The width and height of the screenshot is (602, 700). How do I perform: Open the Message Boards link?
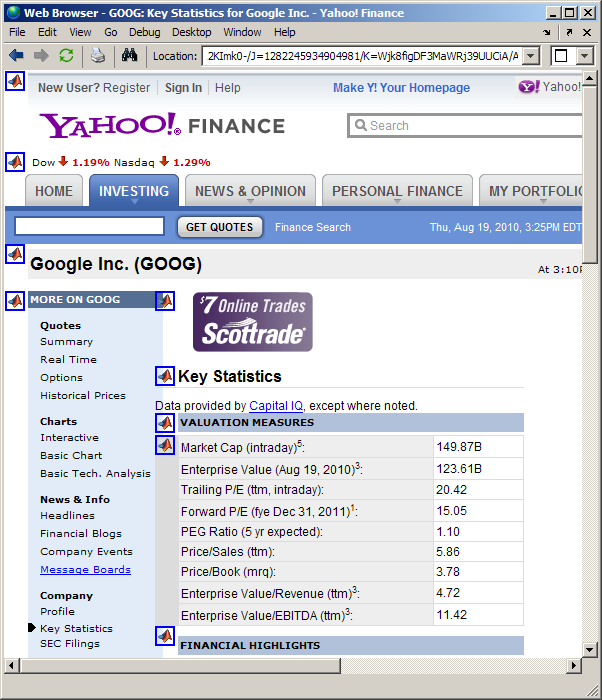click(x=85, y=570)
